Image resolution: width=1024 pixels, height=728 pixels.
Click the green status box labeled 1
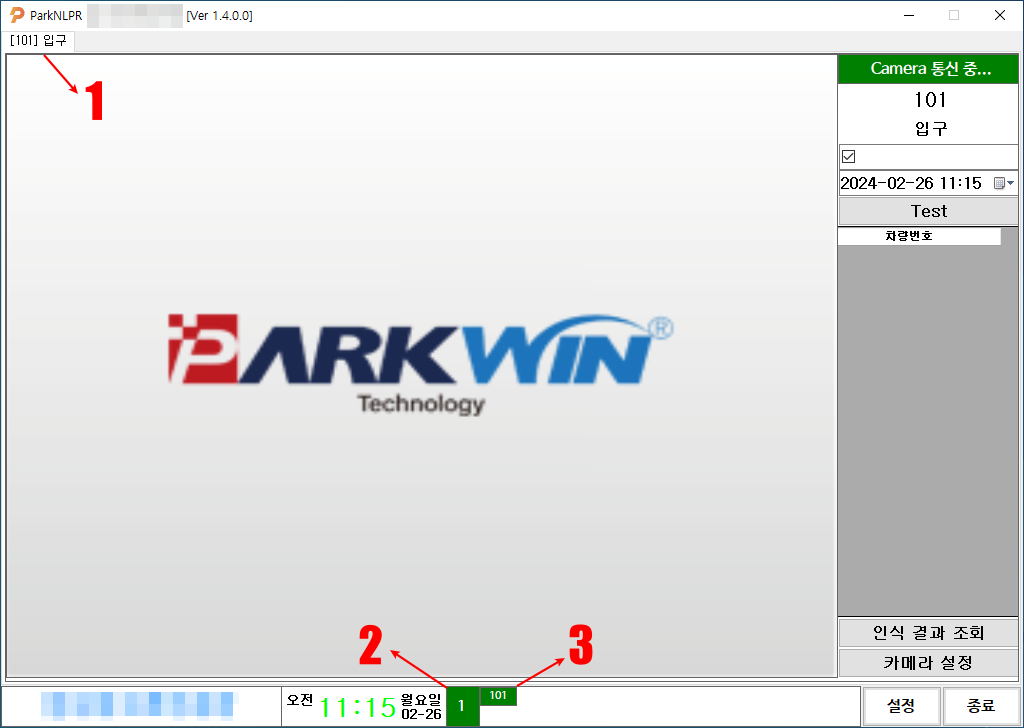pos(462,706)
